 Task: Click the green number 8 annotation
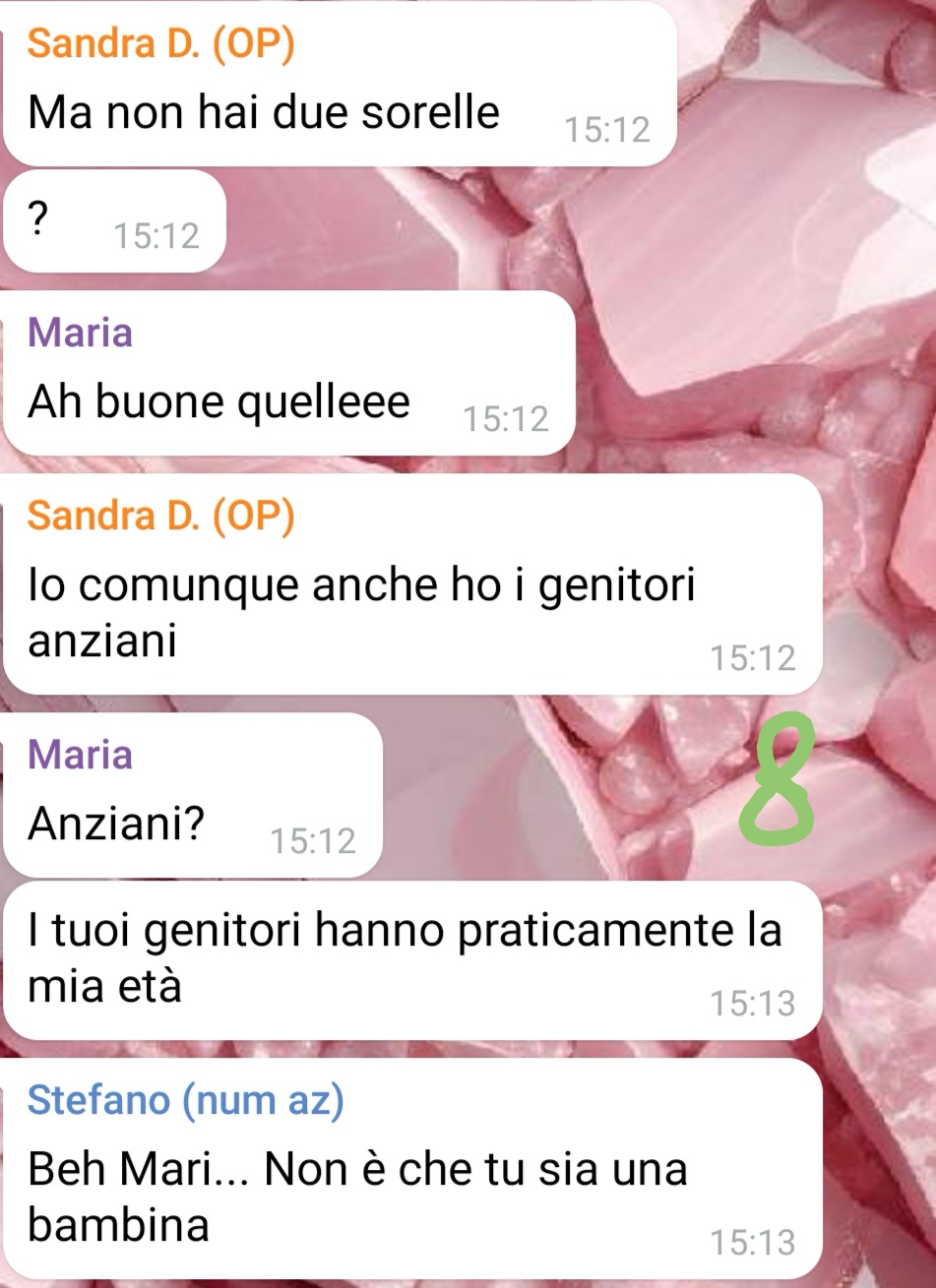[780, 781]
